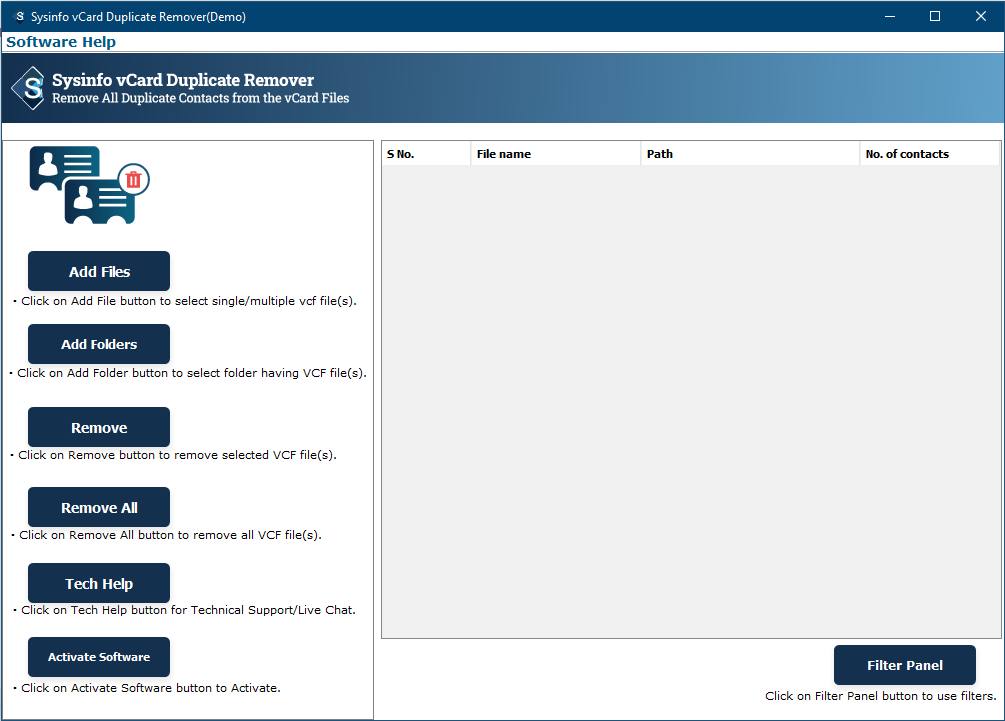The height and width of the screenshot is (721, 1005).
Task: Open the Software Help menu
Action: (x=61, y=42)
